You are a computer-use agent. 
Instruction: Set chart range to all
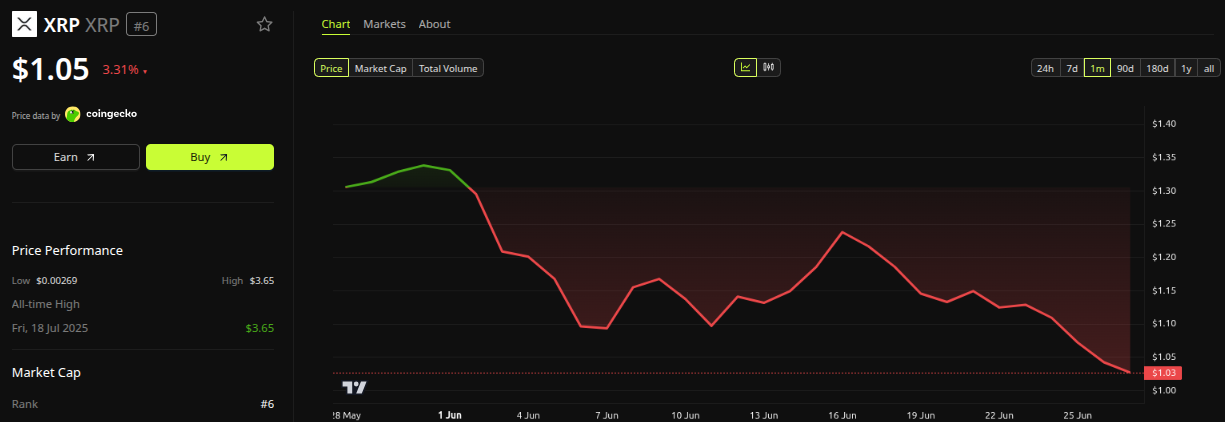(1208, 68)
